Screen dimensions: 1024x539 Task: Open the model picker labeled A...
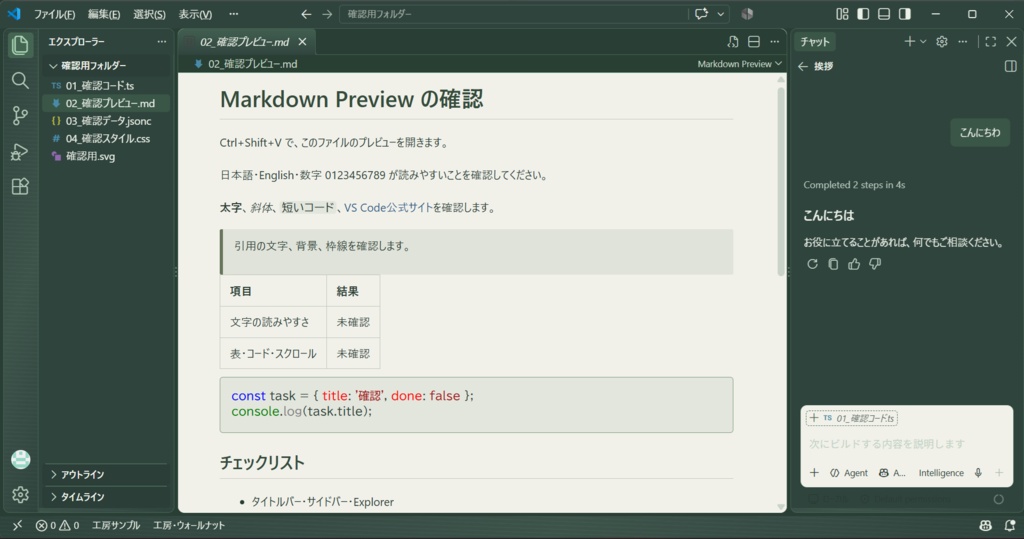[x=892, y=473]
